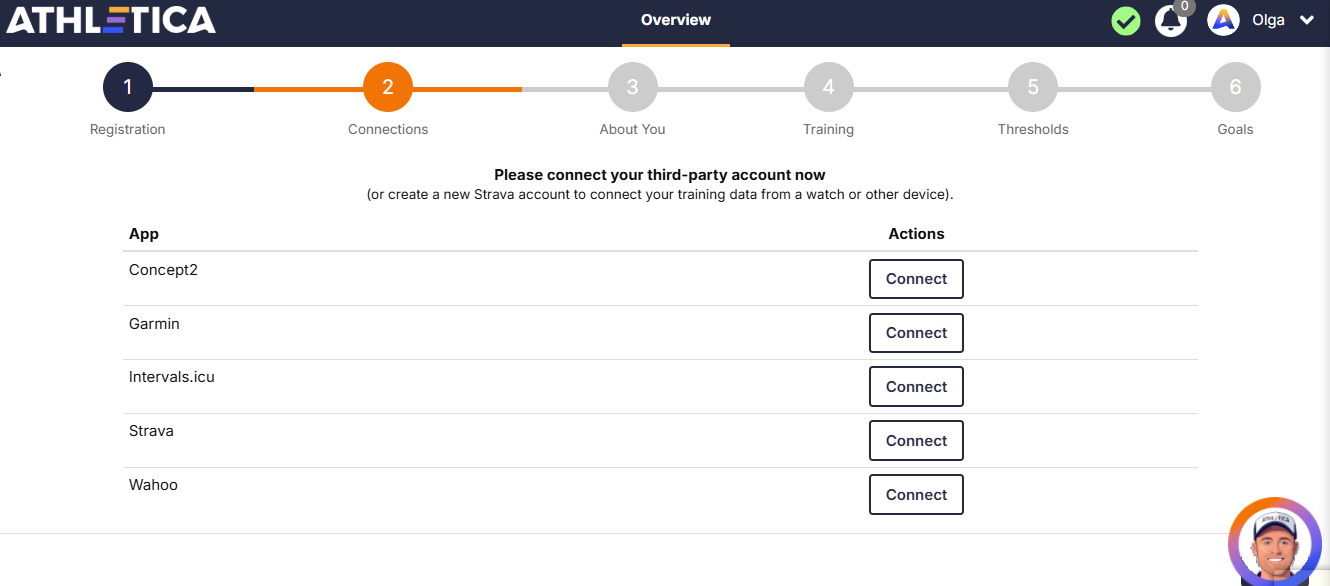Connect the Strava account

click(916, 441)
